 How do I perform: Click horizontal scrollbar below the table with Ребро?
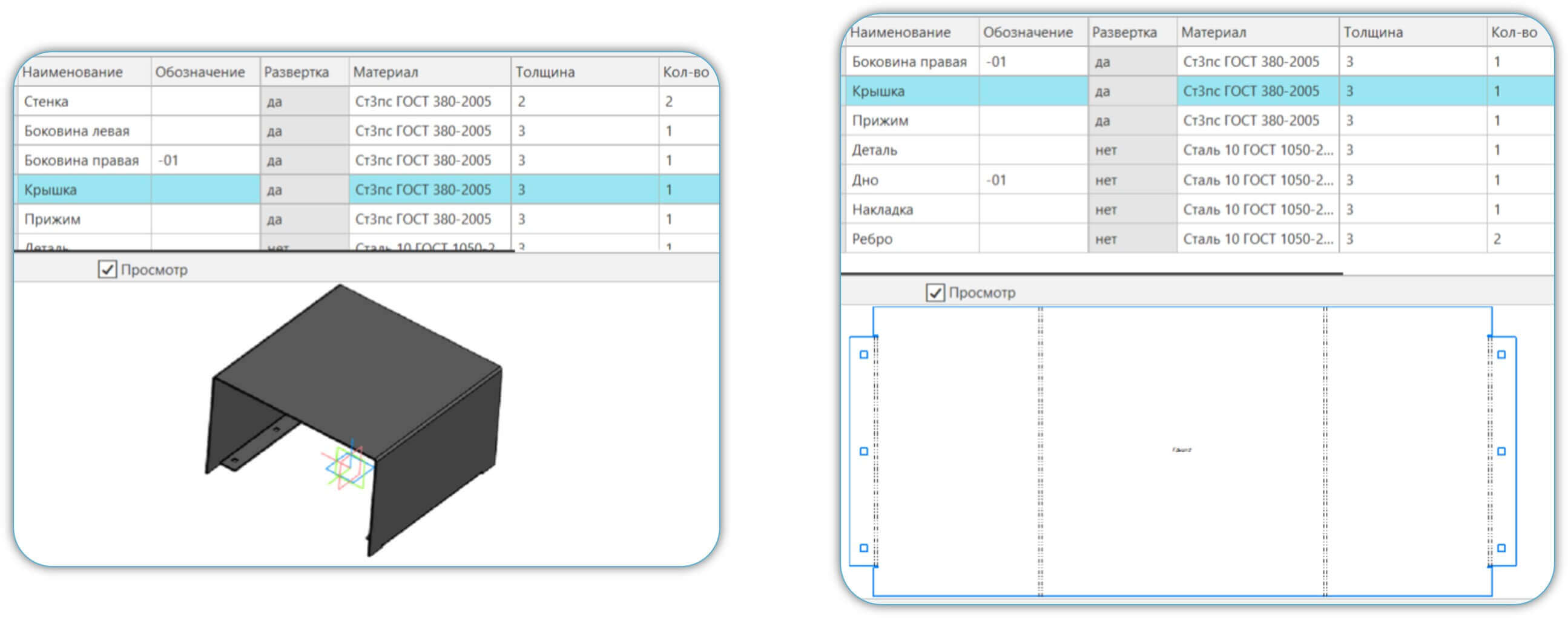coord(1092,274)
